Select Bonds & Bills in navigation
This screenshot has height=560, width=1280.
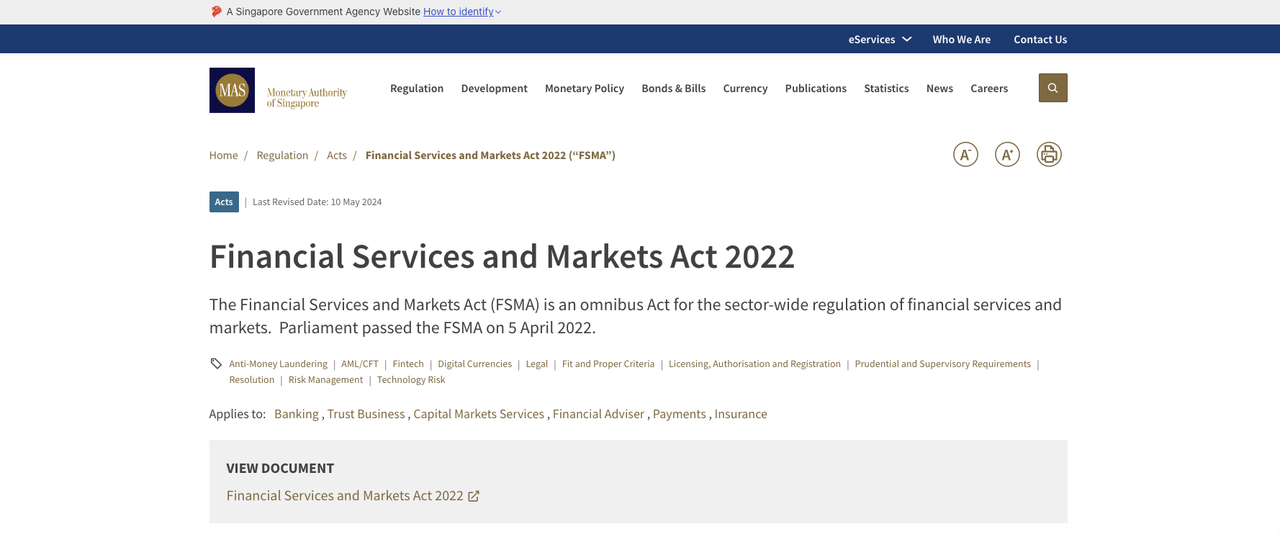pyautogui.click(x=673, y=88)
